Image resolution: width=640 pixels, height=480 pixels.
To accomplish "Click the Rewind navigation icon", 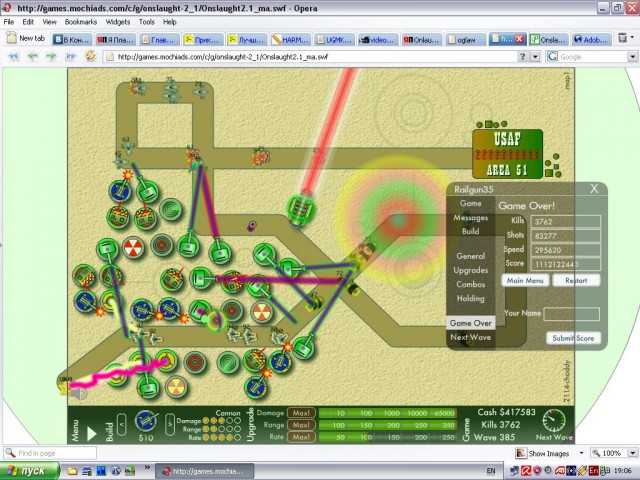I will [x=14, y=56].
